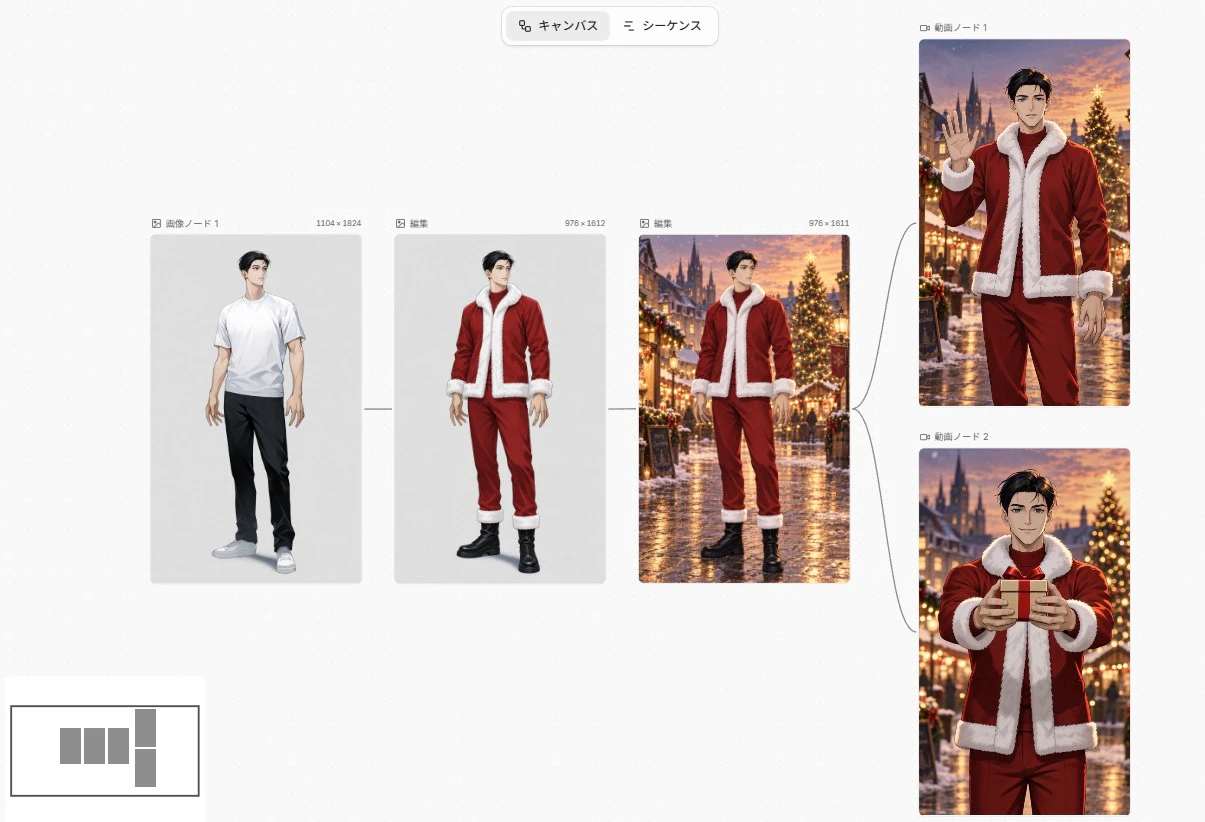This screenshot has width=1205, height=822.
Task: Open the 動画ノード 2 gift box video
Action: pyautogui.click(x=1024, y=631)
